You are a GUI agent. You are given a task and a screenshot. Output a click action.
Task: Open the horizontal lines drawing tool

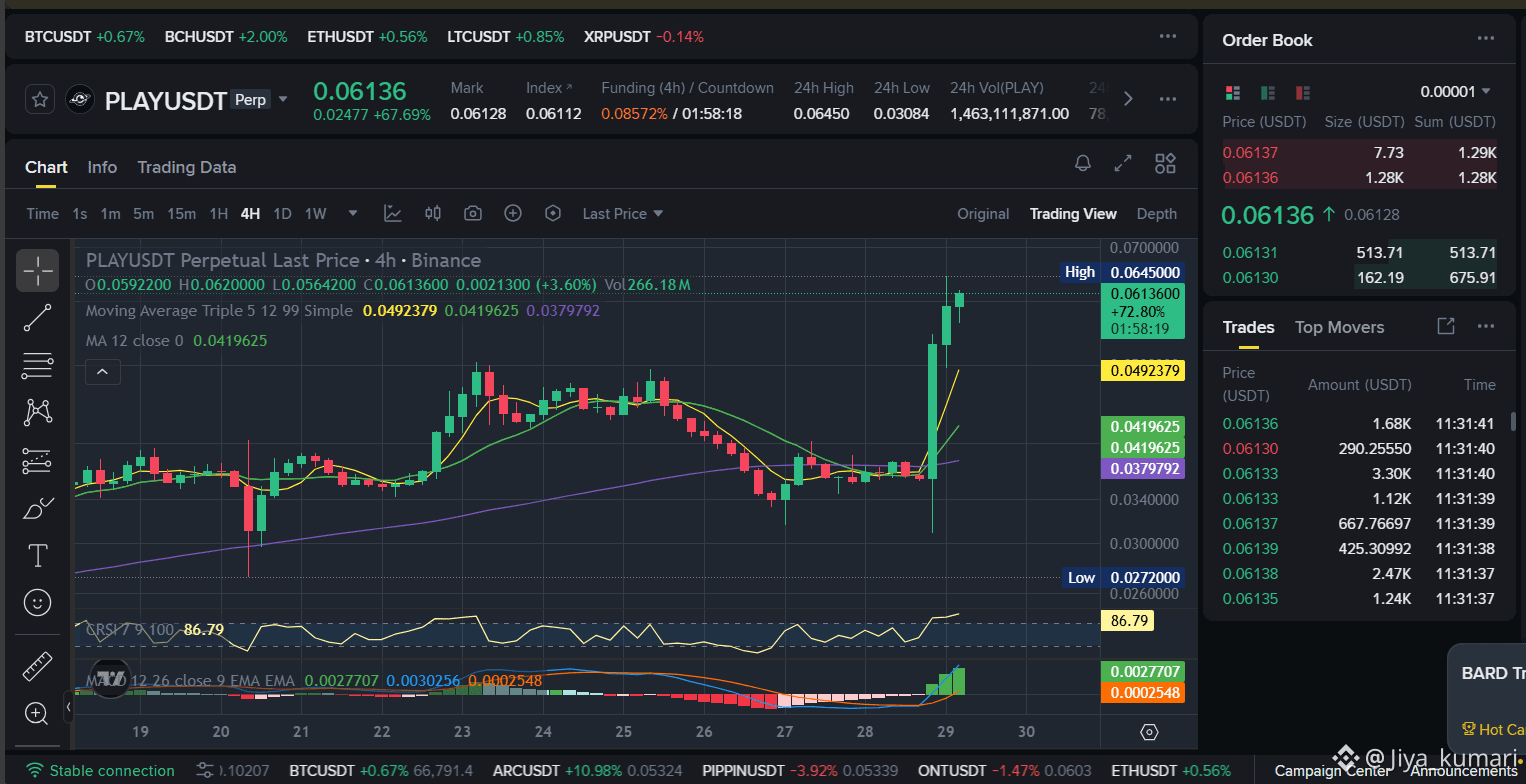click(37, 366)
